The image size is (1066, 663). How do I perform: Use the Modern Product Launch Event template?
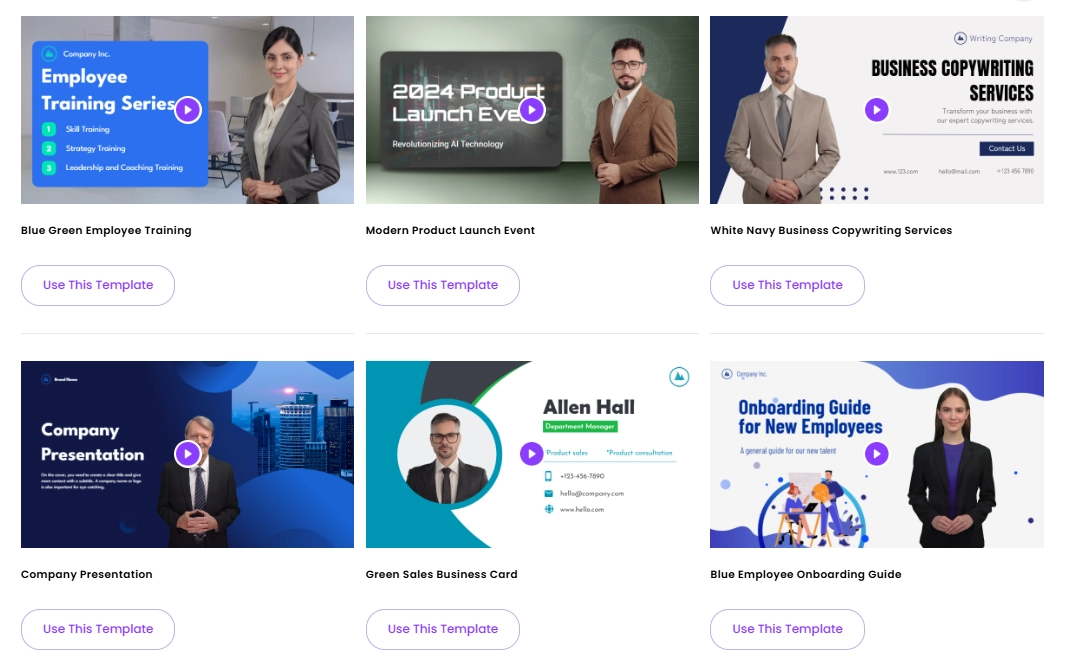[x=443, y=285]
